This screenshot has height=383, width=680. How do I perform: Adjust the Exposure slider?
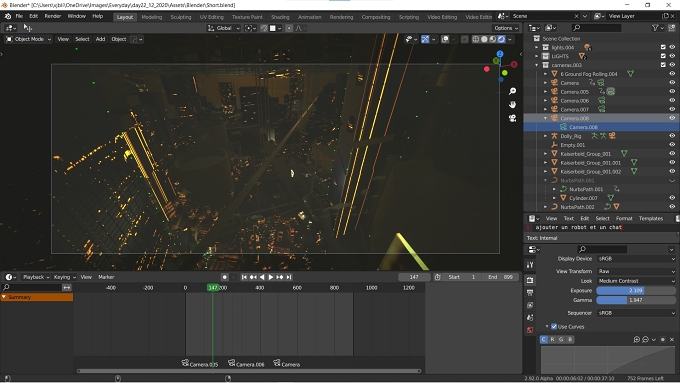(x=636, y=291)
